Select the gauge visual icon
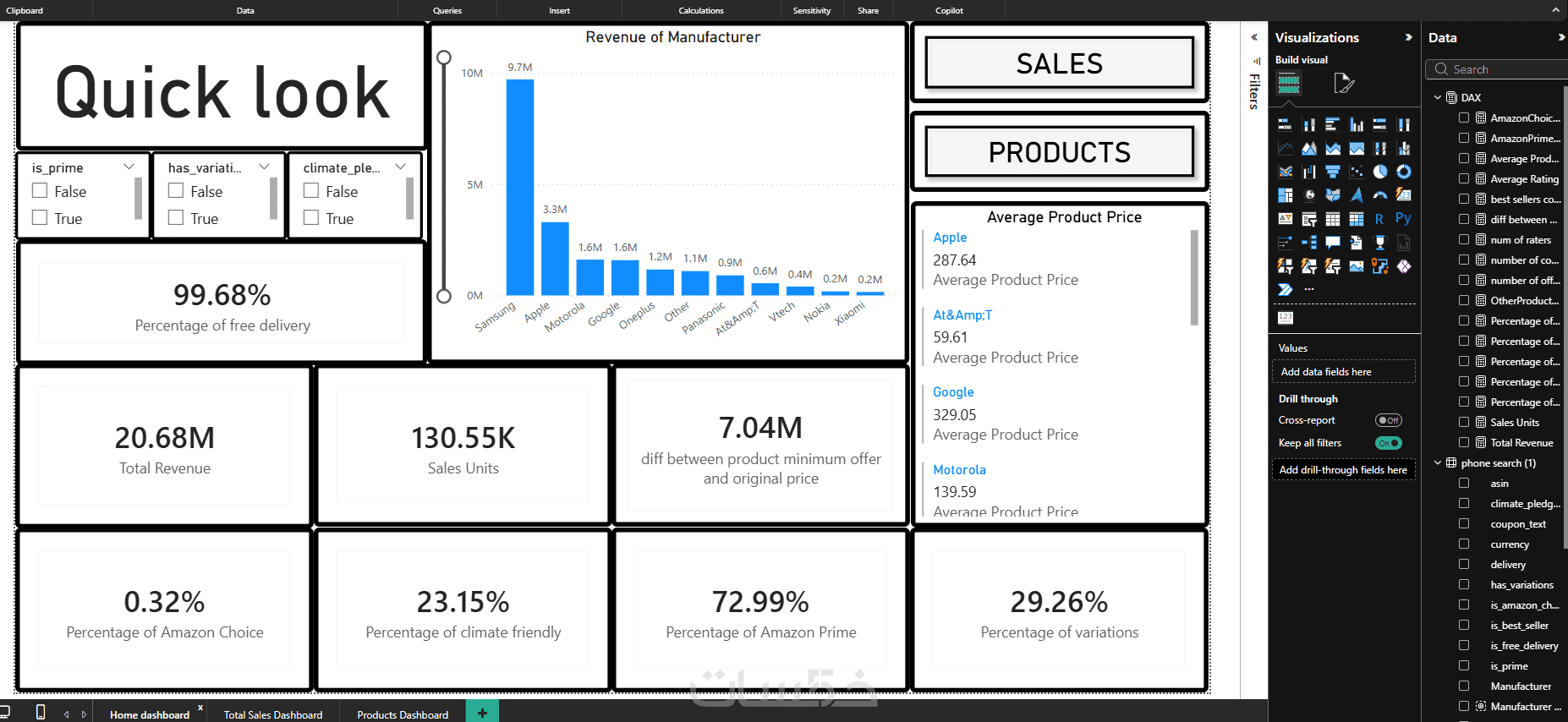1568x722 pixels. (1380, 195)
